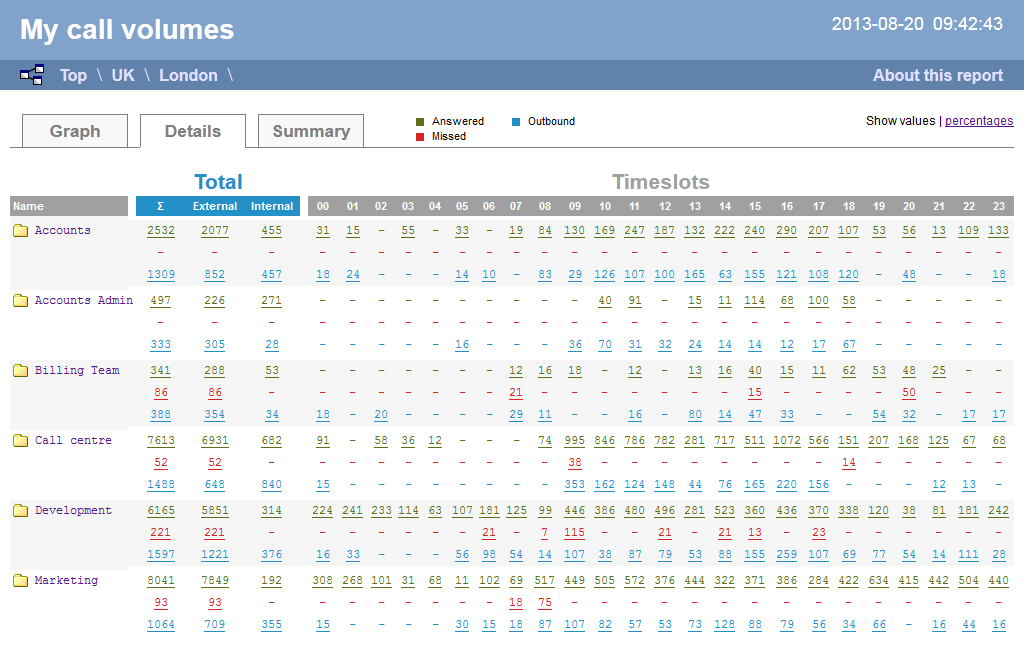Go to UK breadcrumb level
This screenshot has width=1024, height=650.
click(123, 75)
